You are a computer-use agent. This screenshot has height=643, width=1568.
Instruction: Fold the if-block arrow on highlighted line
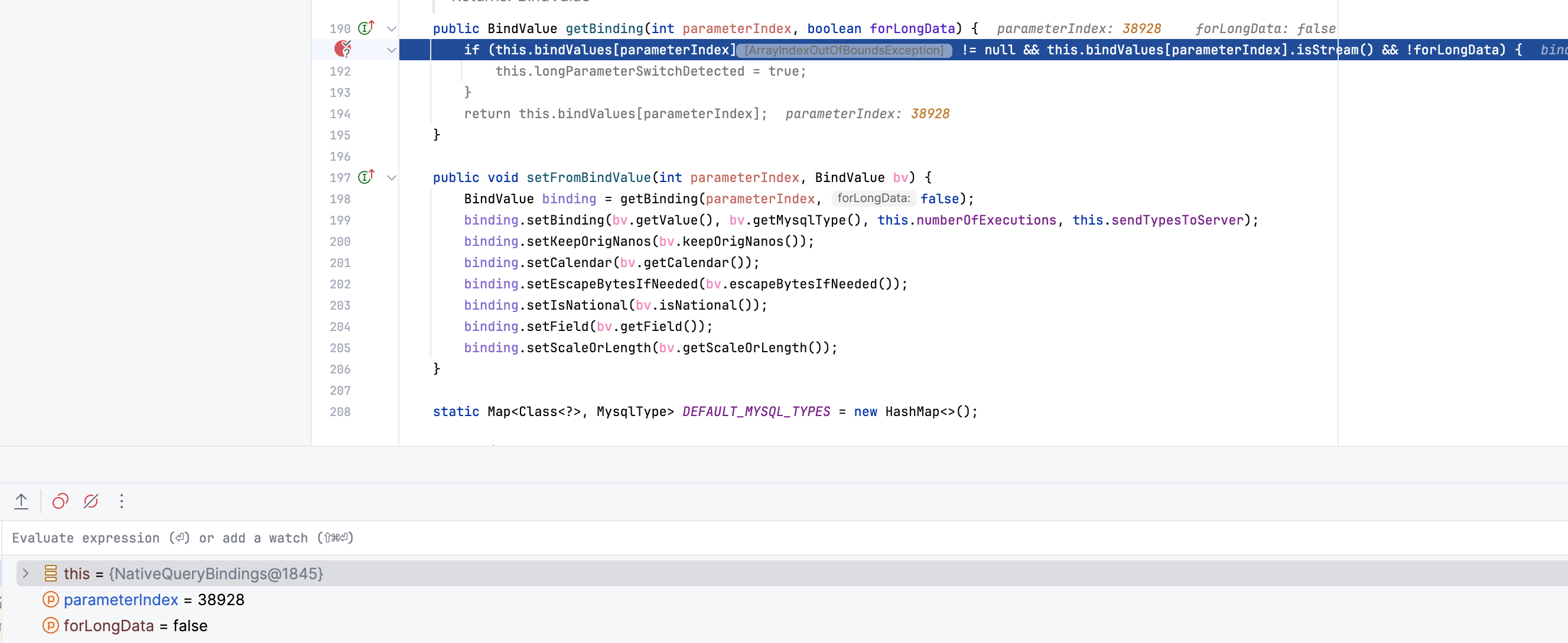[x=391, y=50]
